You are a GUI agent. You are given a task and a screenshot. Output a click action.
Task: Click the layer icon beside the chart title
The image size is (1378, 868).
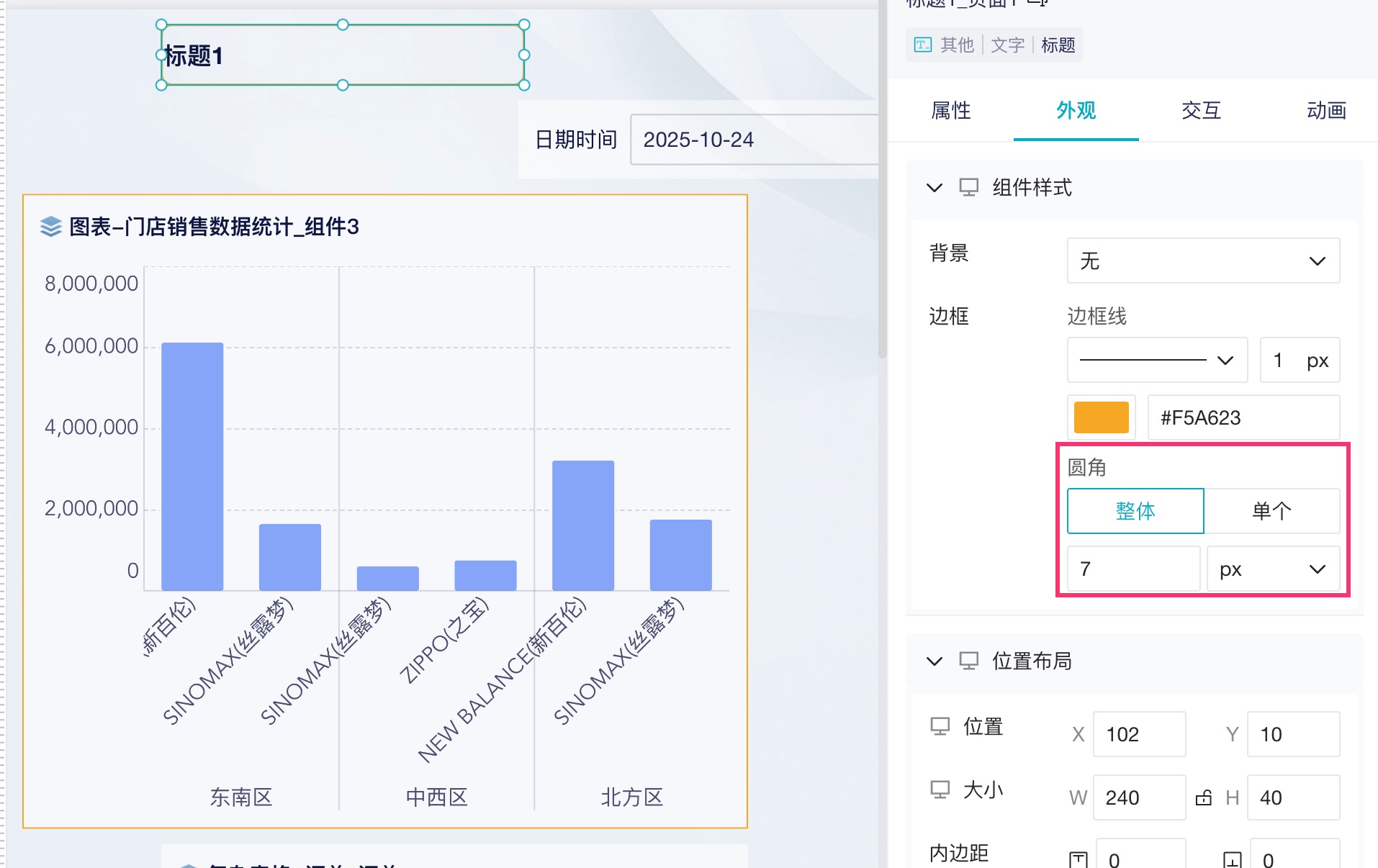pyautogui.click(x=50, y=227)
